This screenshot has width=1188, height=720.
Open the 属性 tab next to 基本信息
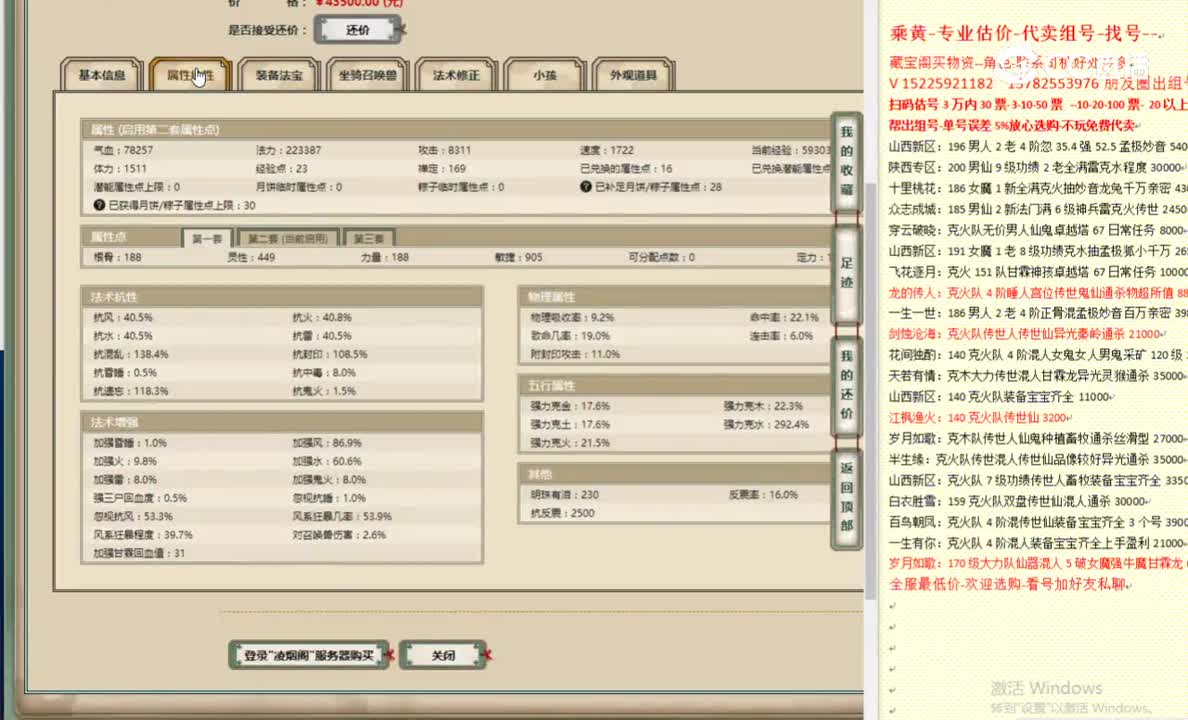pyautogui.click(x=190, y=75)
